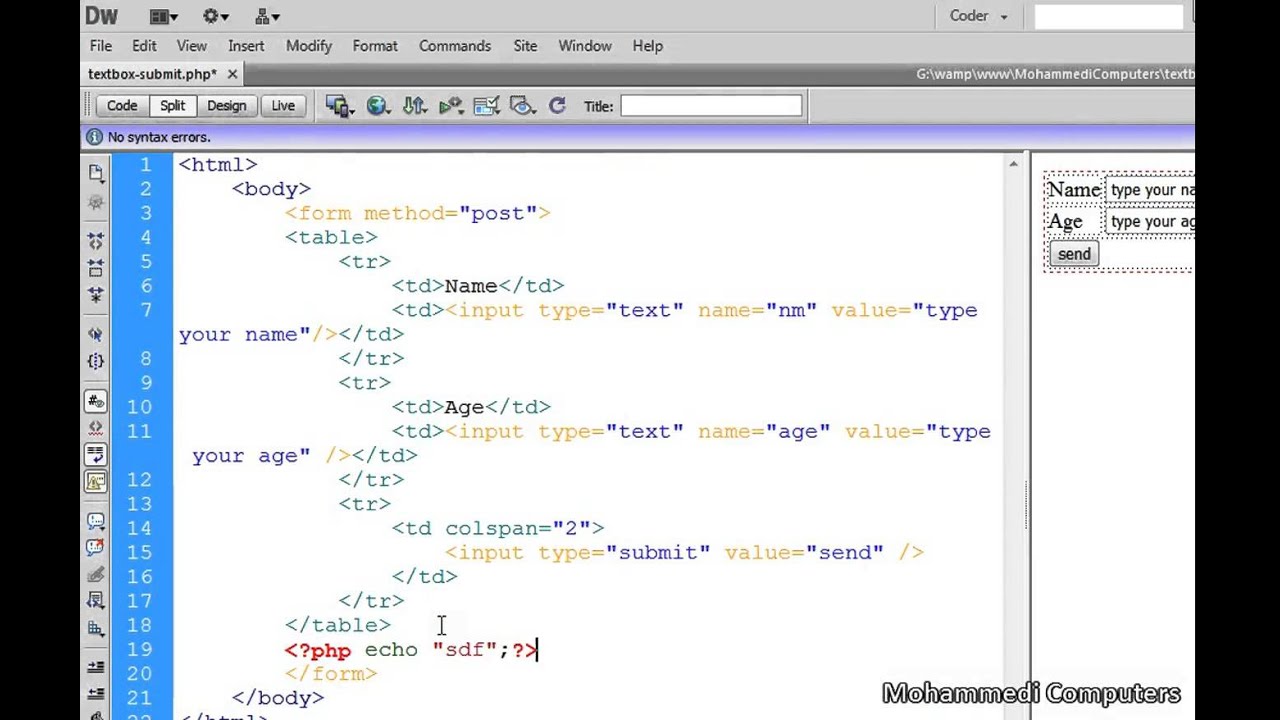Click the document Title input field
1280x720 pixels.
tap(711, 106)
